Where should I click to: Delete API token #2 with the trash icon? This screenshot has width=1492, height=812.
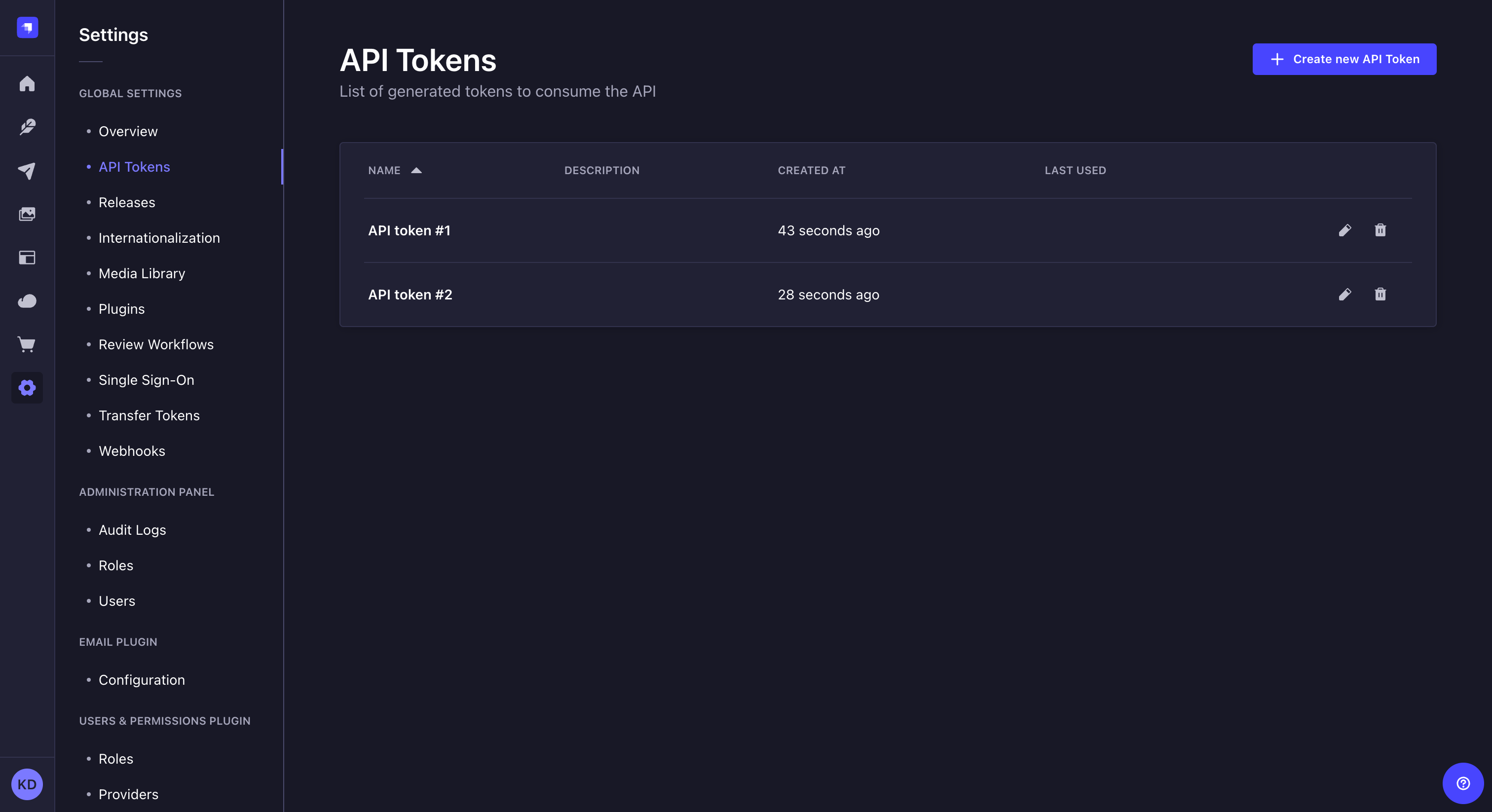pos(1381,295)
